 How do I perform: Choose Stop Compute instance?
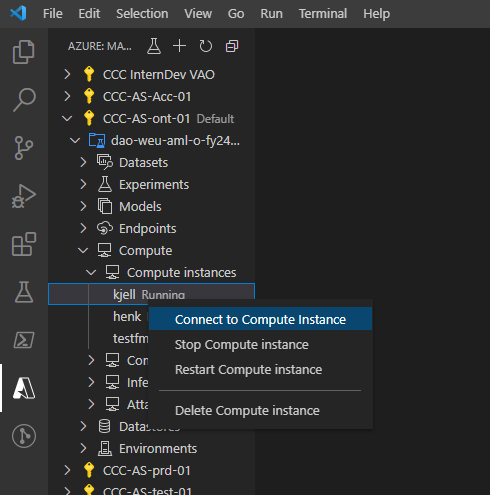260,344
